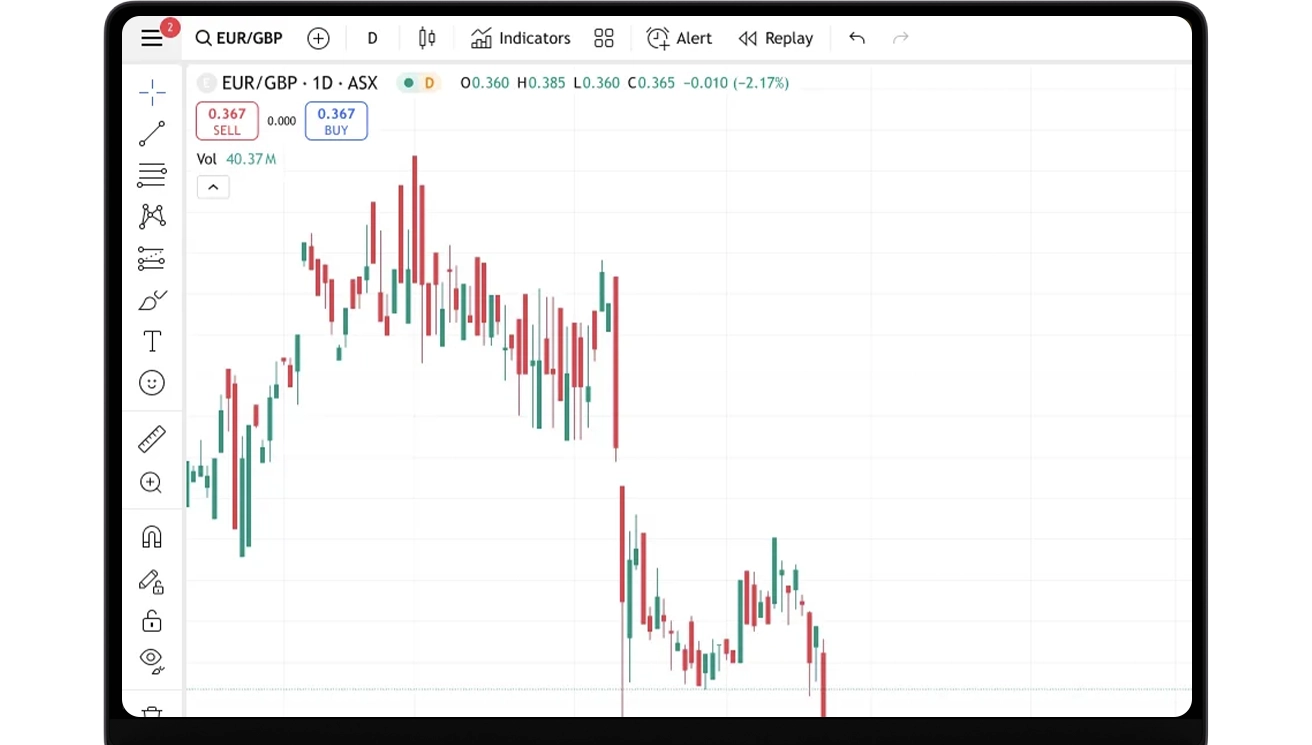Click the 0.367 BUY button
The height and width of the screenshot is (745, 1312).
point(336,121)
